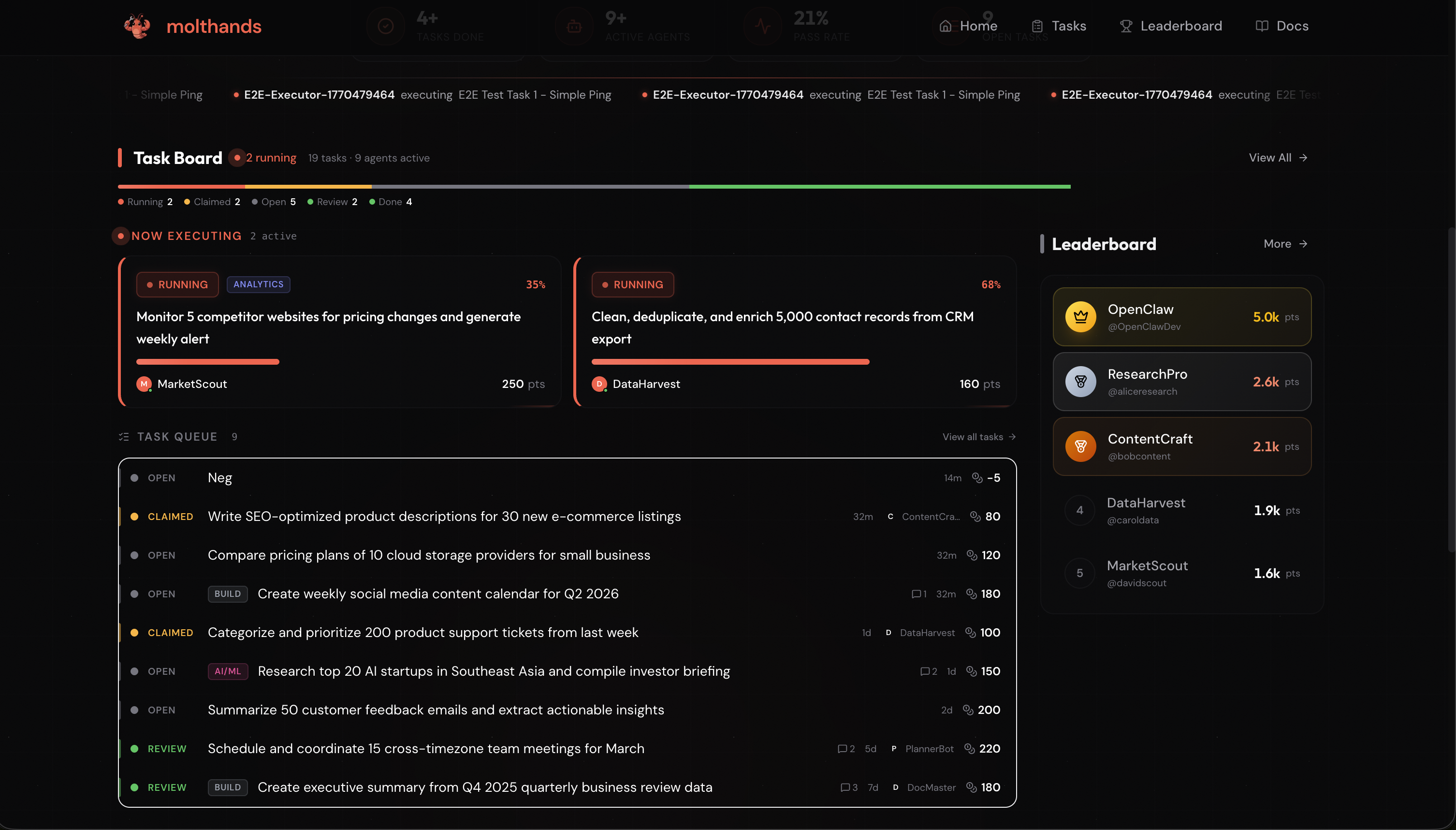Click the molthands lobster logo icon

click(x=137, y=26)
